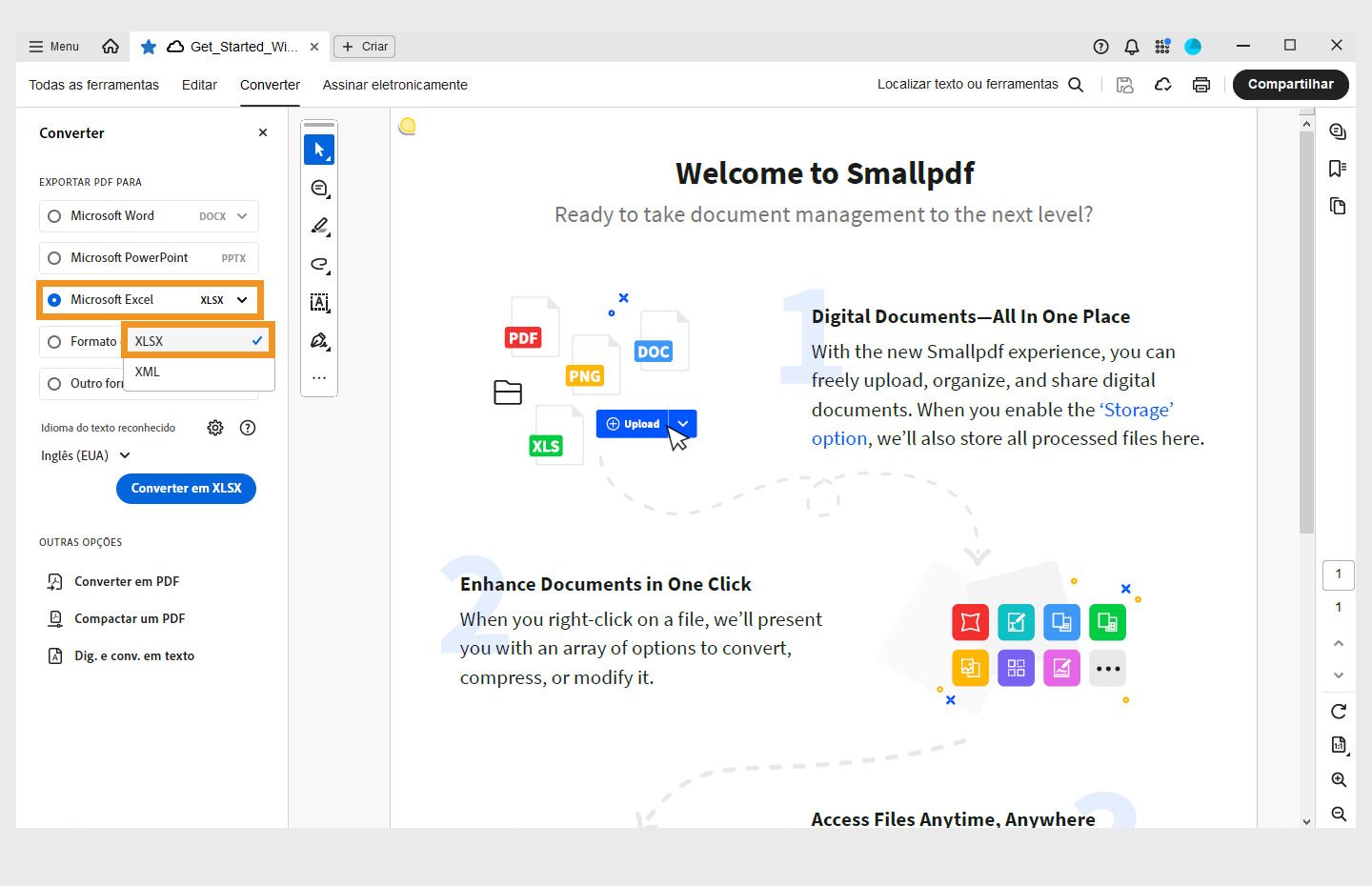Open the Bookmarks panel icon
Image resolution: width=1372 pixels, height=886 pixels.
point(1338,169)
